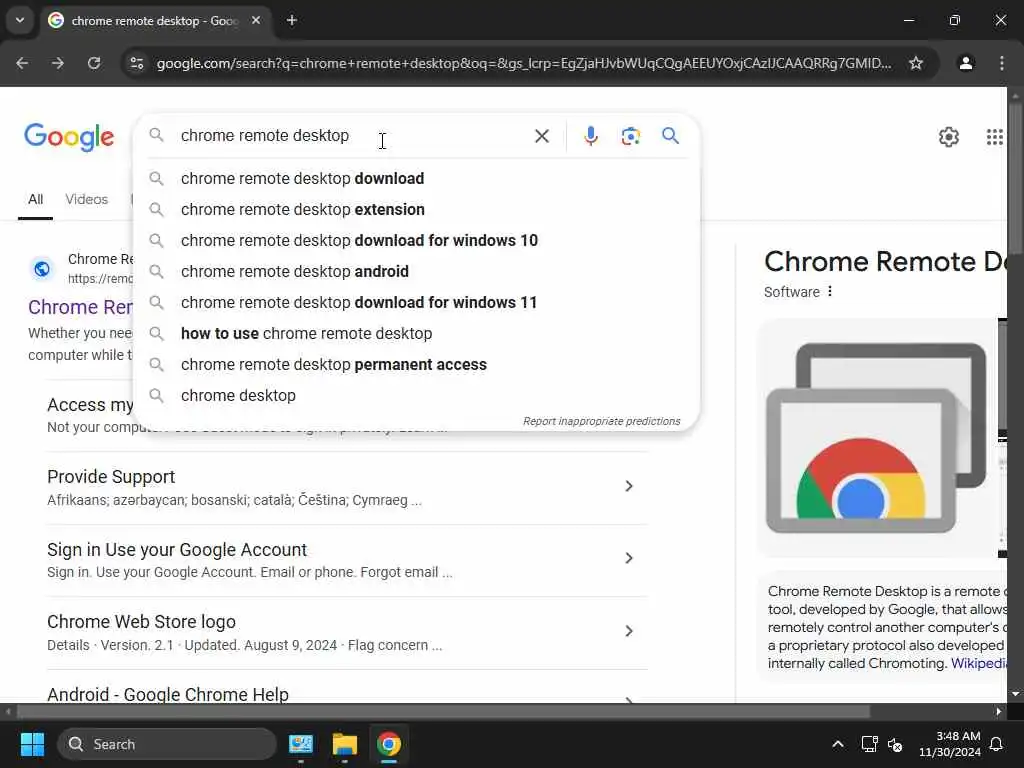
Task: Start voice search with the microphone
Action: (590, 136)
